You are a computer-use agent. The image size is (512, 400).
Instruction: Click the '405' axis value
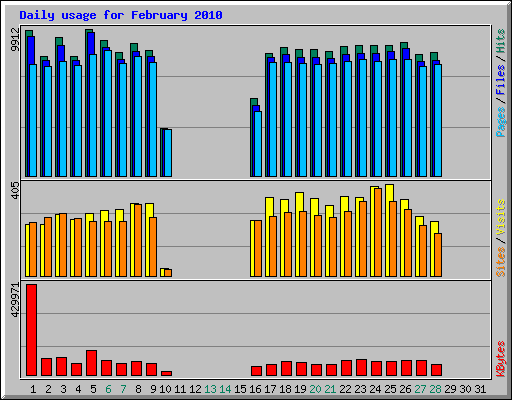tap(15, 191)
